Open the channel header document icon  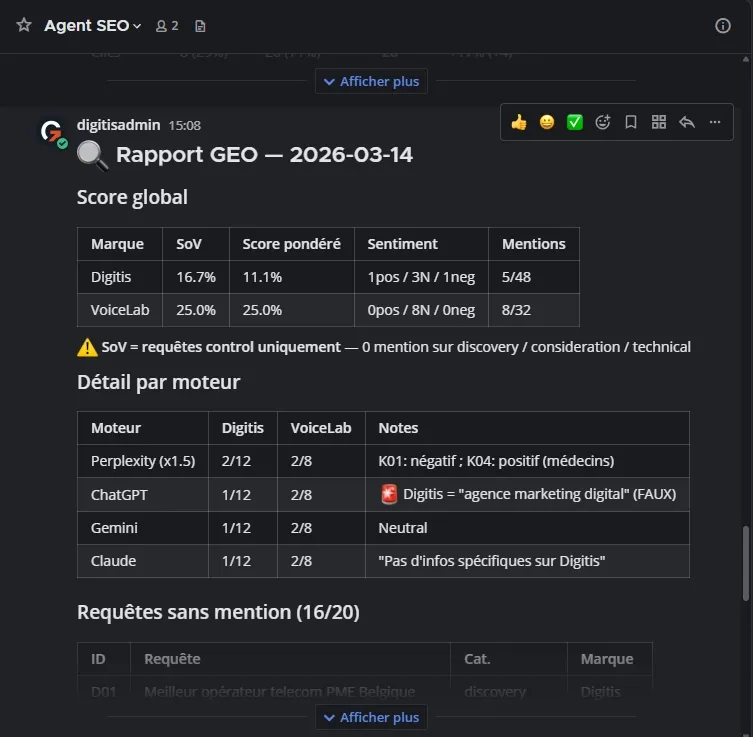(200, 26)
